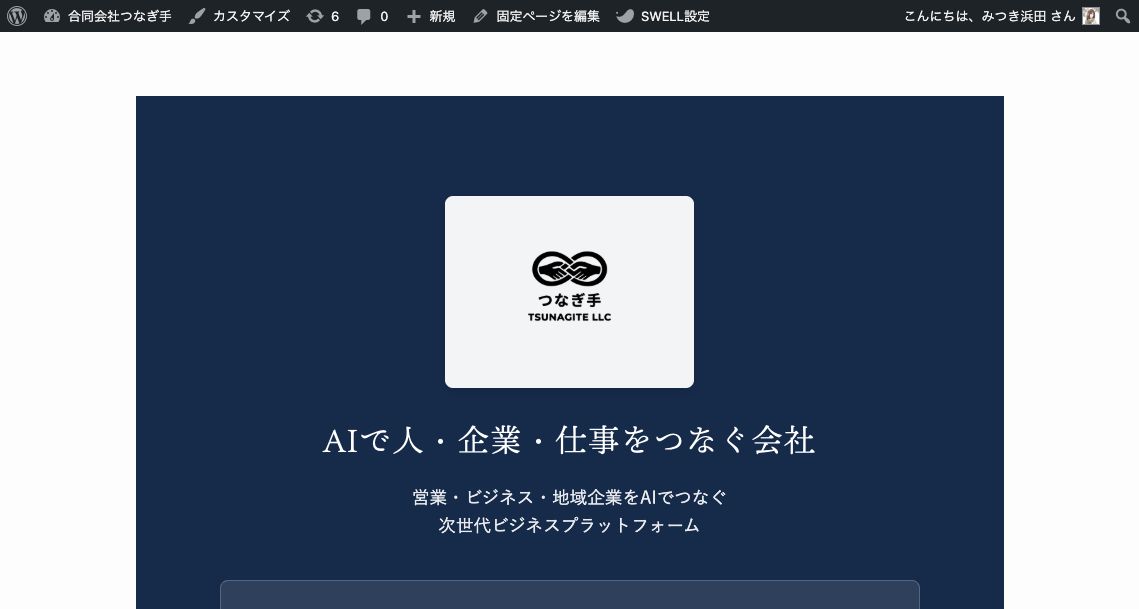This screenshot has height=609, width=1139.
Task: Open the 6 pending updates
Action: (323, 16)
